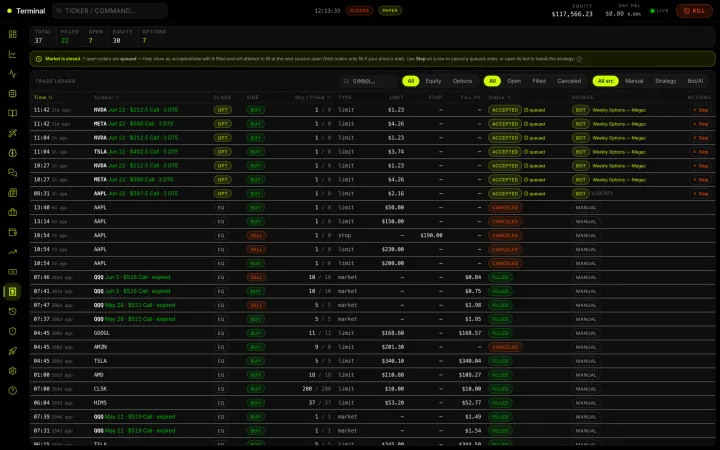720x450 pixels.
Task: Filter by Bot/AI source
Action: pyautogui.click(x=695, y=81)
